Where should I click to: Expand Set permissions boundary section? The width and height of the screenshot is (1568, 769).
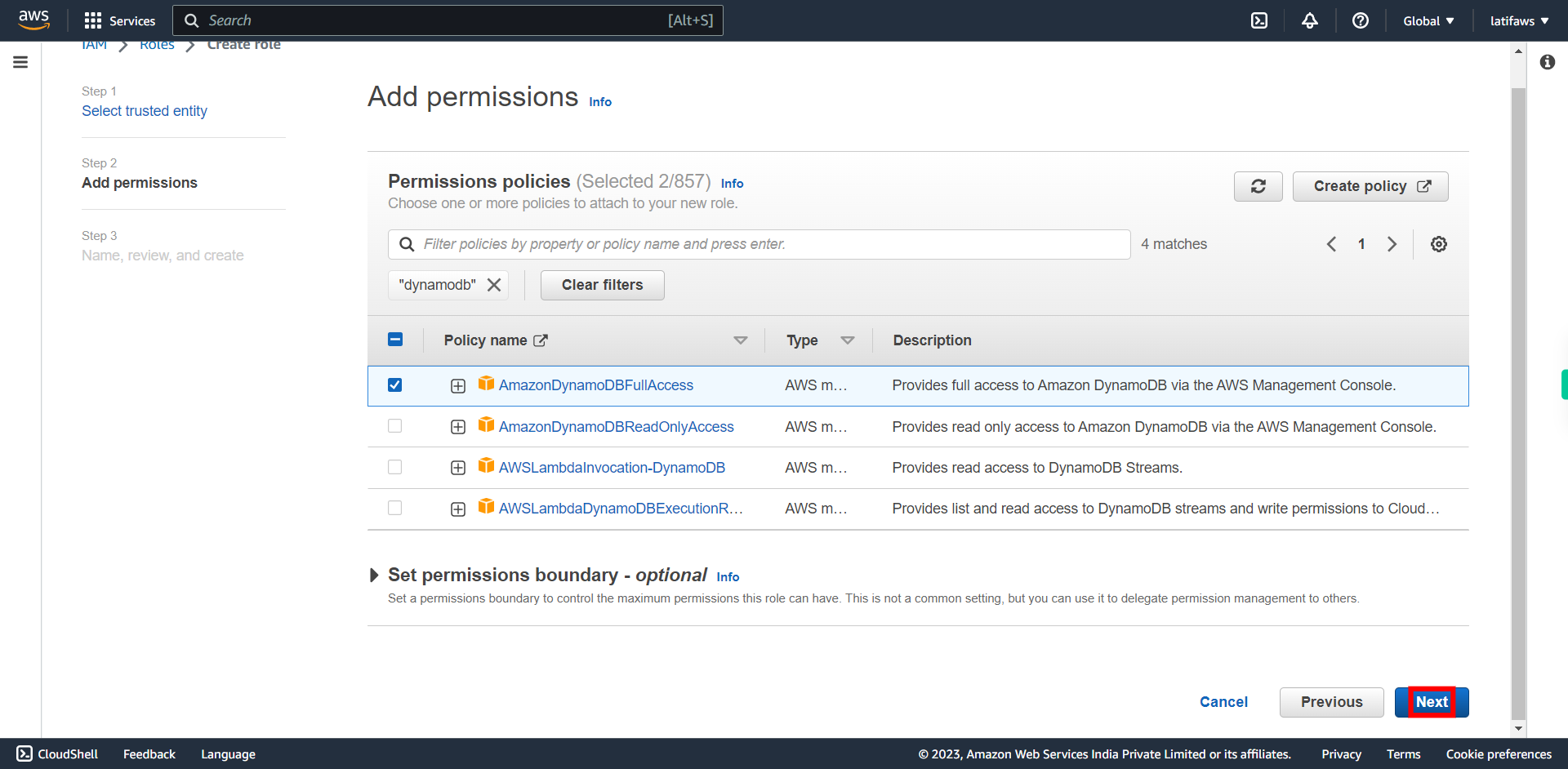[x=374, y=576]
